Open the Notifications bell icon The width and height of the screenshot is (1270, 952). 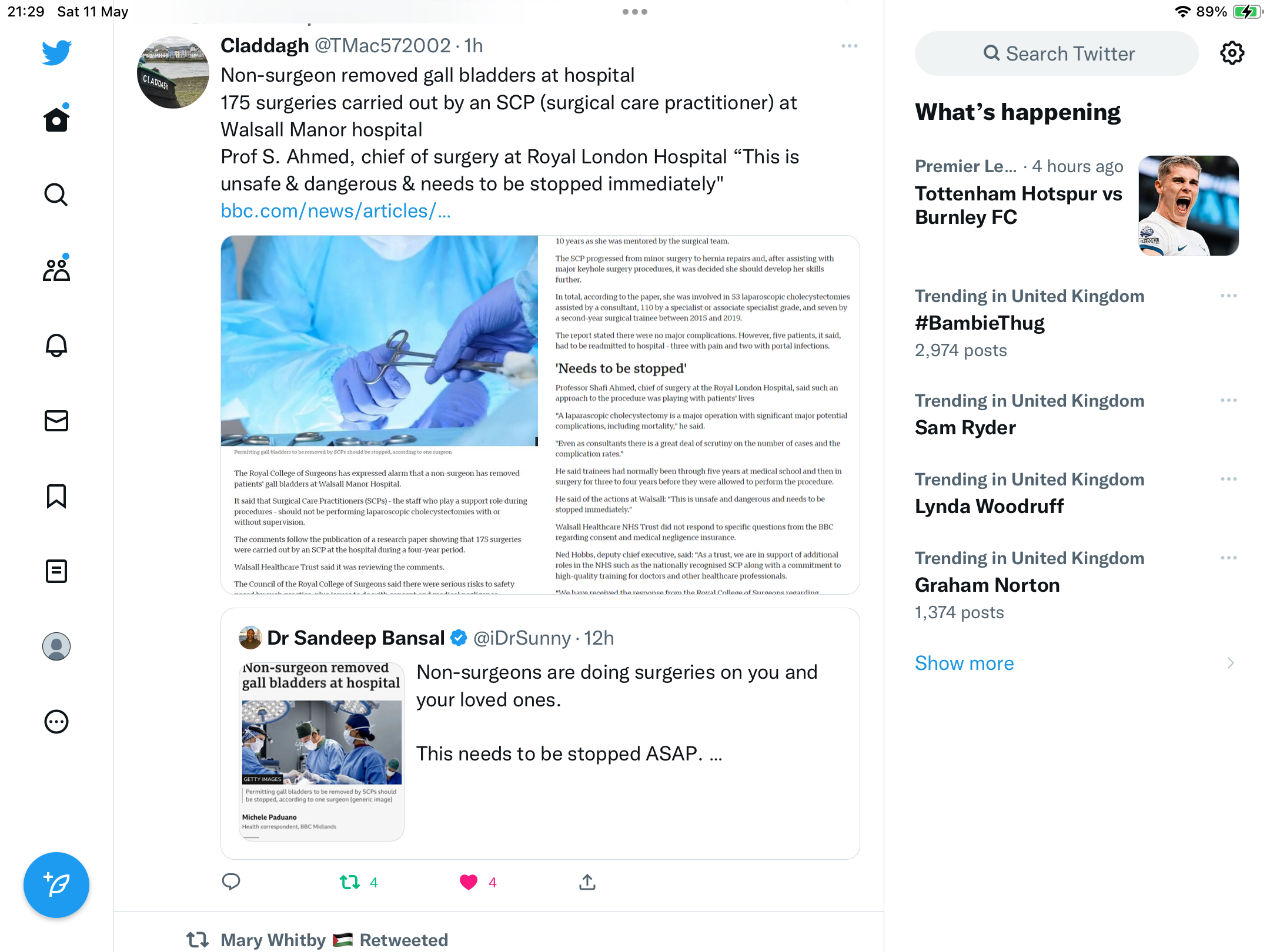[x=56, y=346]
